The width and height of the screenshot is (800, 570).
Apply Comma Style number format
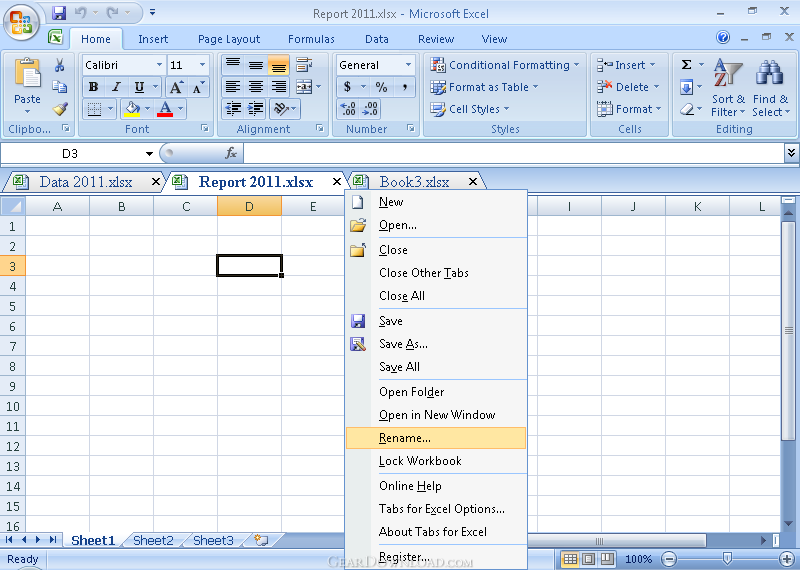[404, 87]
